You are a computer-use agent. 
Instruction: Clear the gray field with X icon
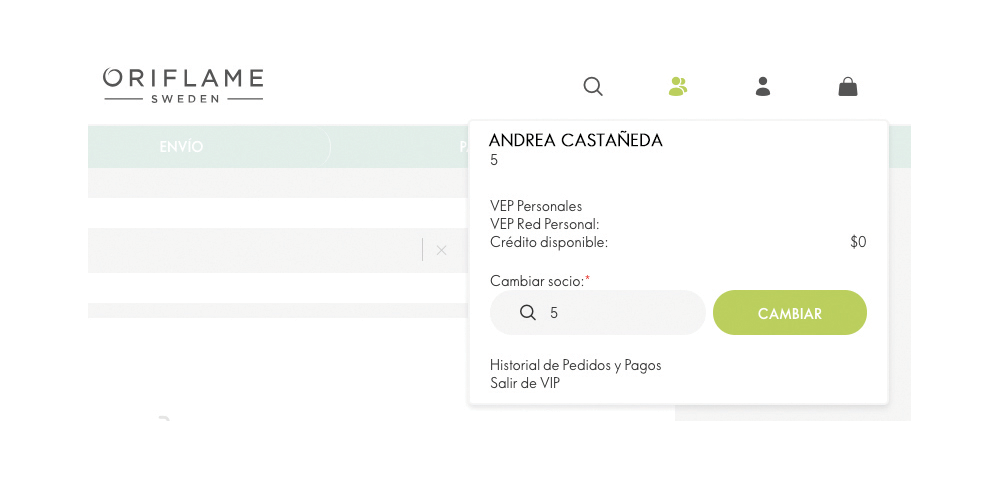point(441,250)
